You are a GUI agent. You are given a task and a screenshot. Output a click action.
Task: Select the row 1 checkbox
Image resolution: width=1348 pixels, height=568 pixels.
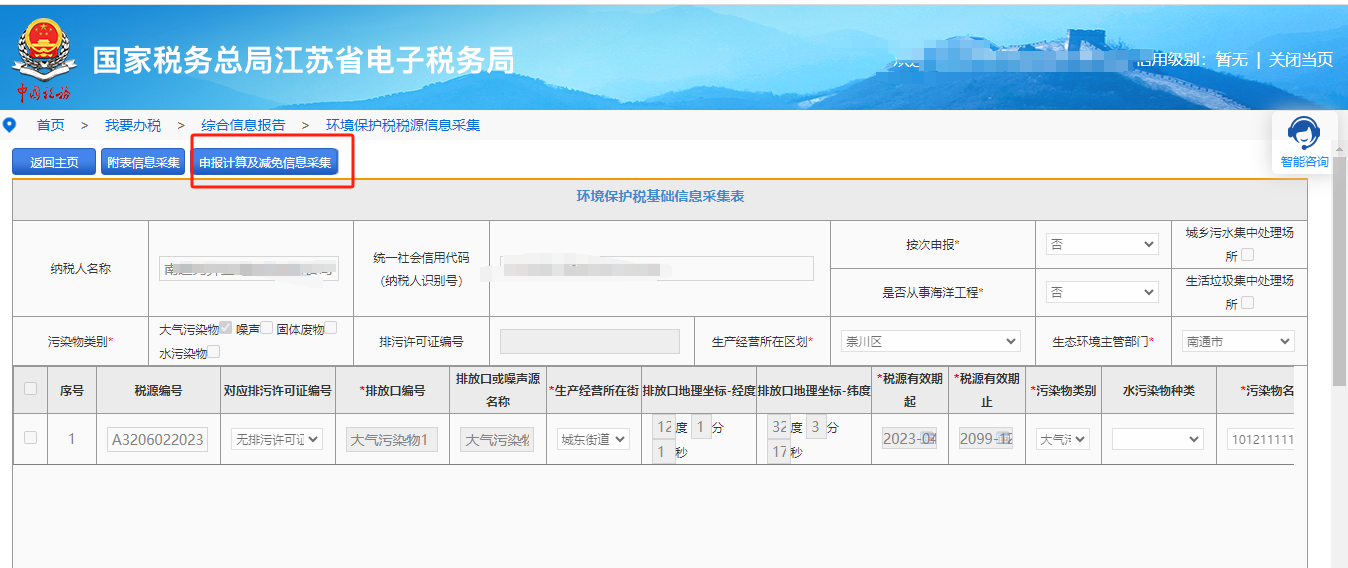point(30,438)
